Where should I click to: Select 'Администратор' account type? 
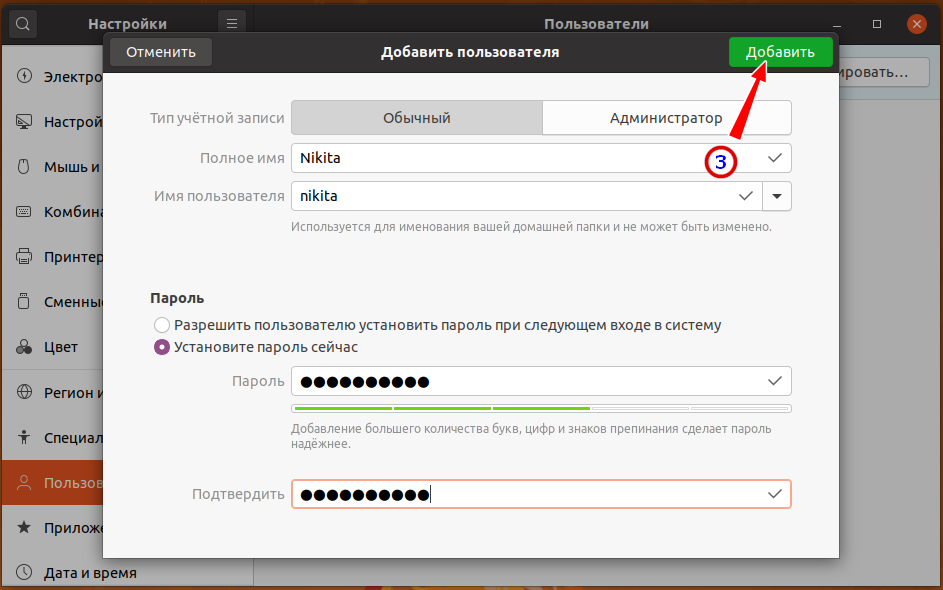666,118
